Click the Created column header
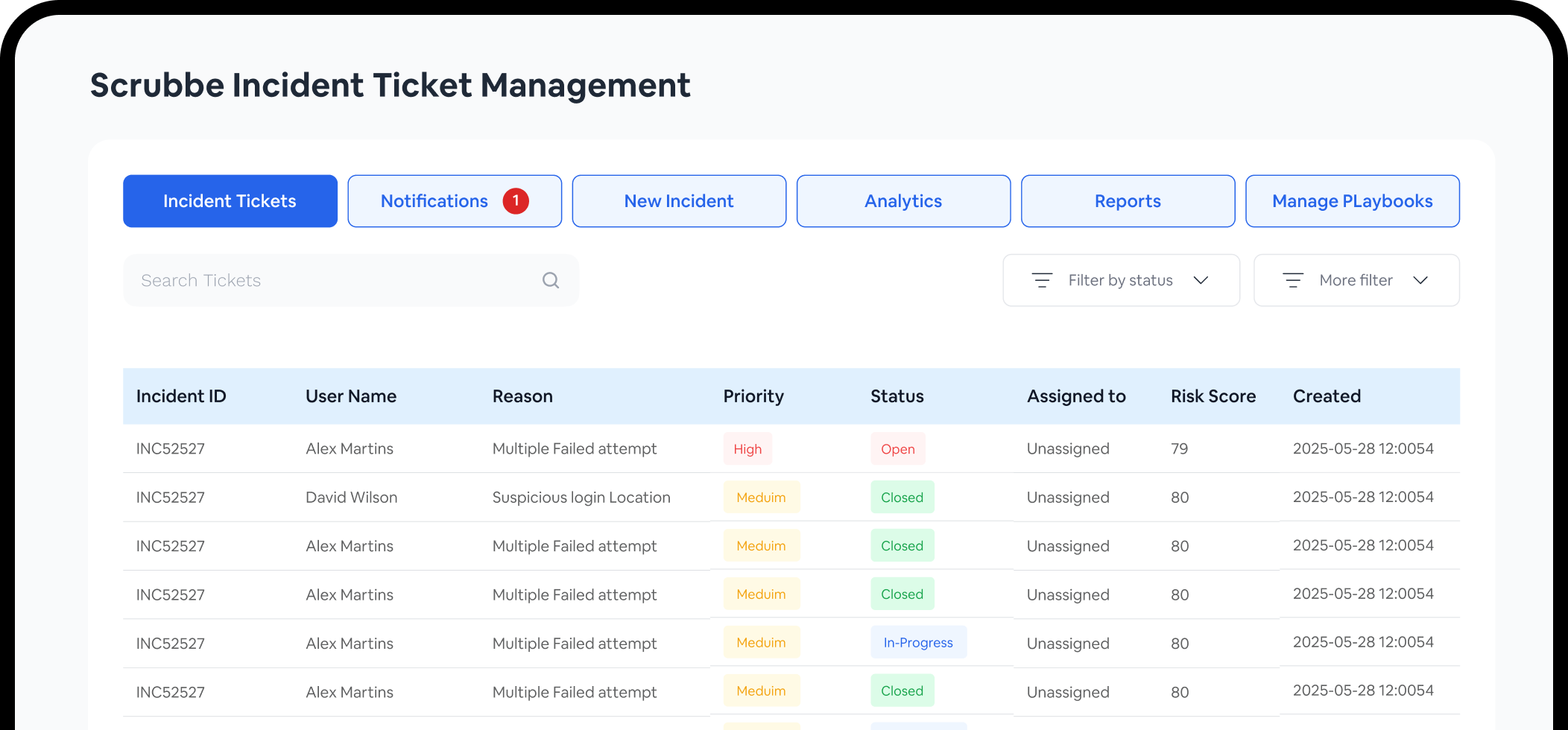1568x730 pixels. click(x=1327, y=396)
